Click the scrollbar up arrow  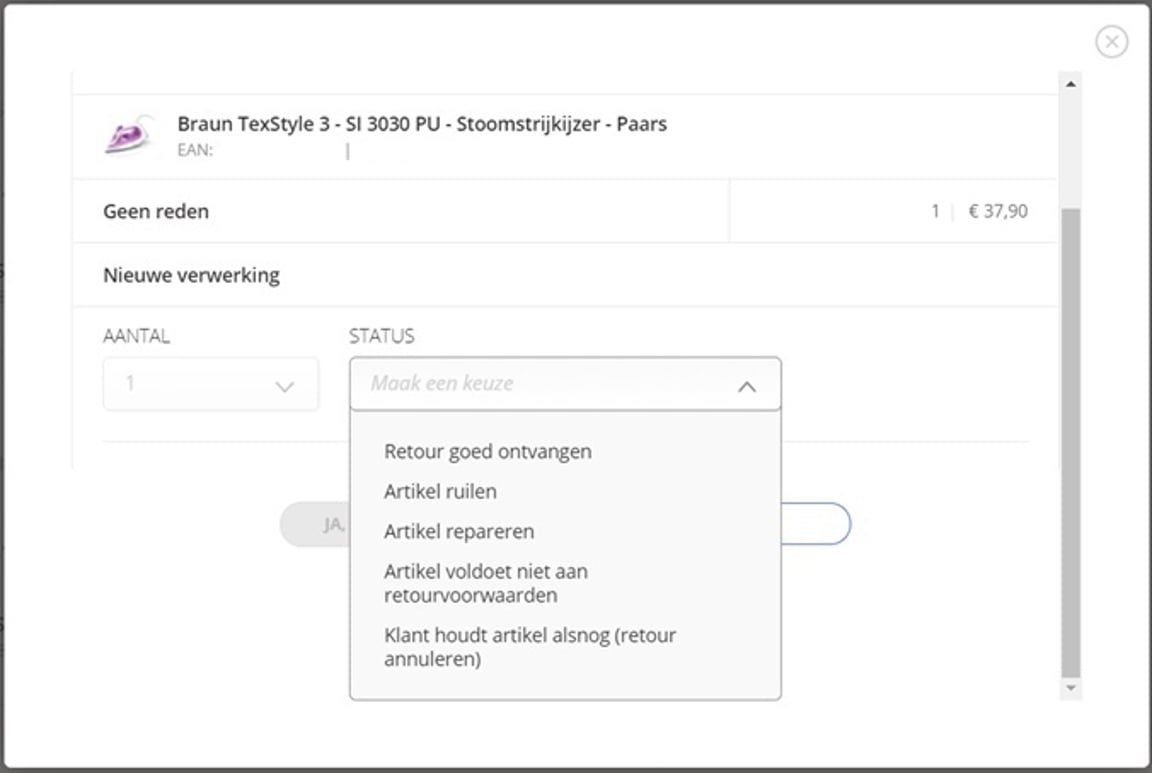(x=1070, y=84)
